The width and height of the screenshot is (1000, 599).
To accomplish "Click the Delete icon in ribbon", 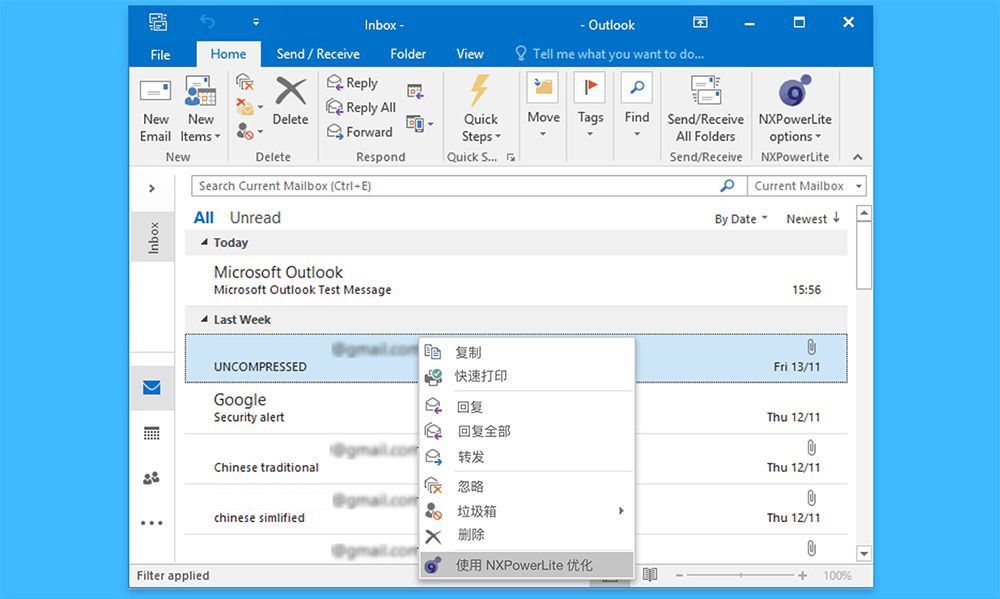I will point(290,93).
